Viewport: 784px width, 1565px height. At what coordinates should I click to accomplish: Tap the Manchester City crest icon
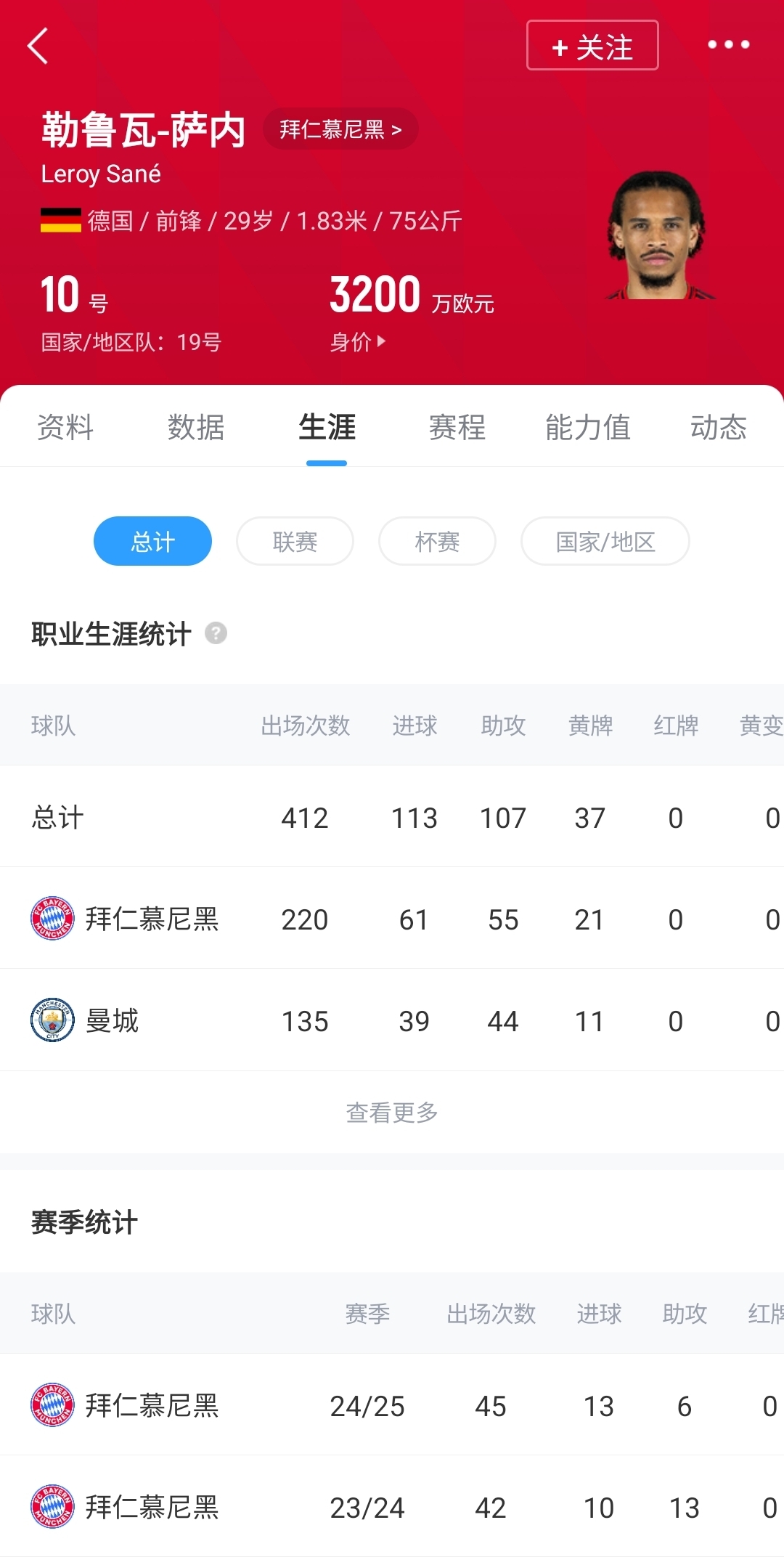[52, 1020]
